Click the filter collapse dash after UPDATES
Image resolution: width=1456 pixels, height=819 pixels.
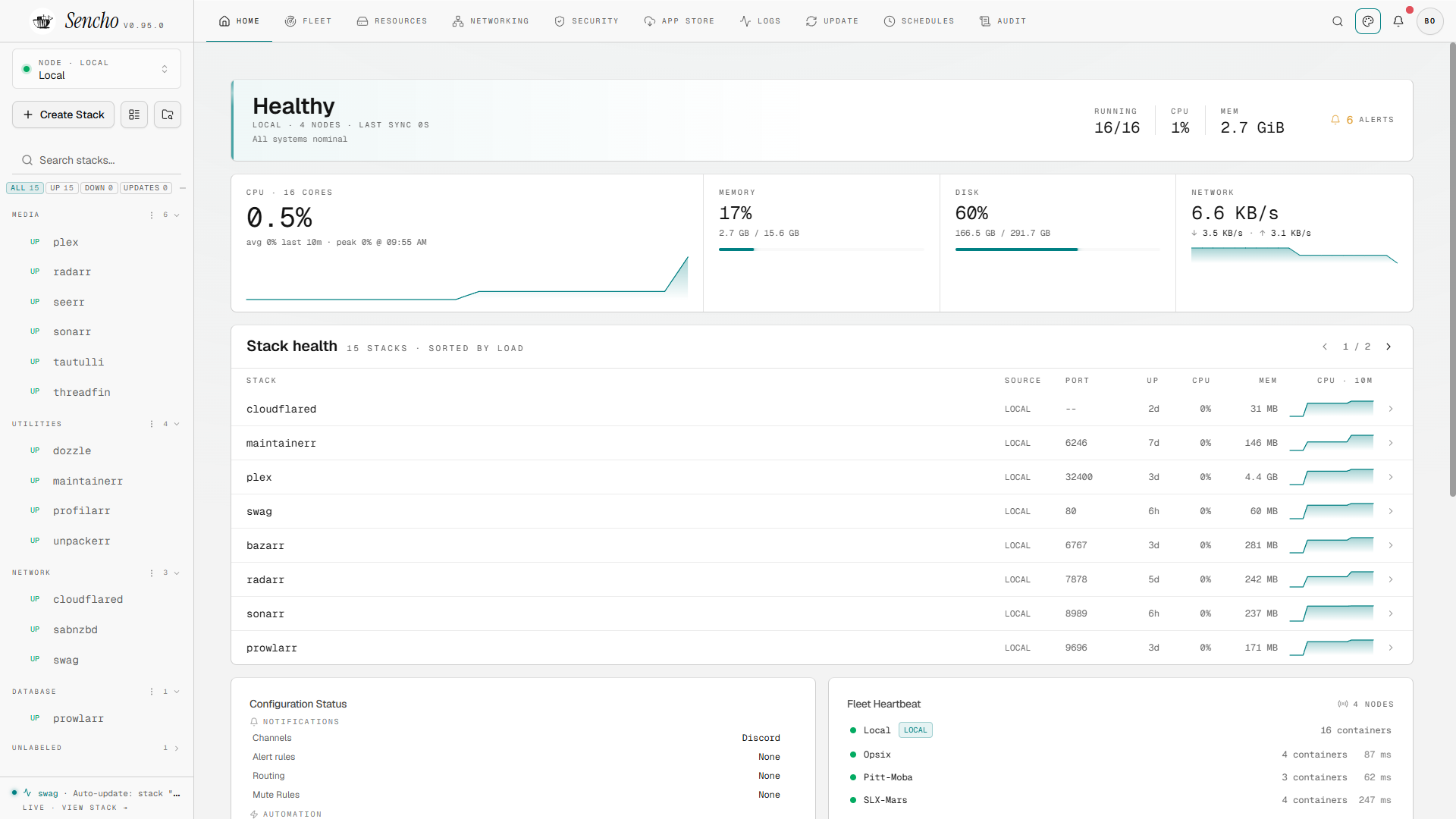183,188
